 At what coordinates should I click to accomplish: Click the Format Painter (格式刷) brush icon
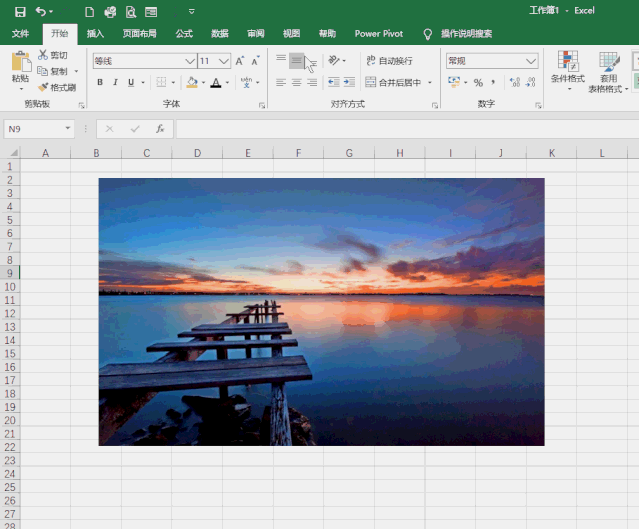43,87
